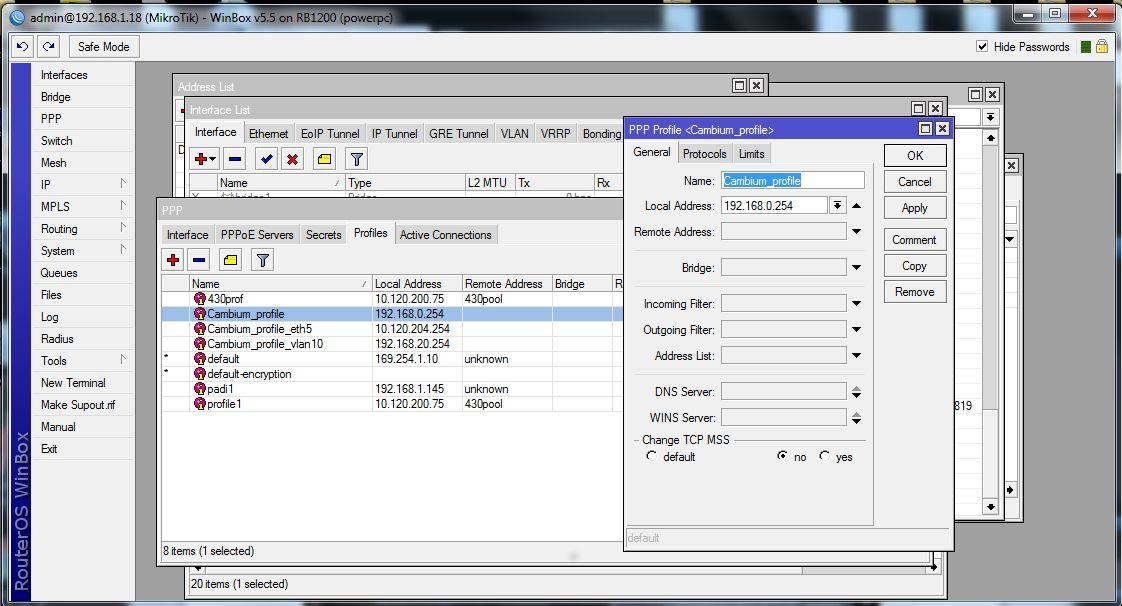This screenshot has width=1122, height=606.
Task: Click the green status square beside Hide Passwords
Action: [1086, 47]
